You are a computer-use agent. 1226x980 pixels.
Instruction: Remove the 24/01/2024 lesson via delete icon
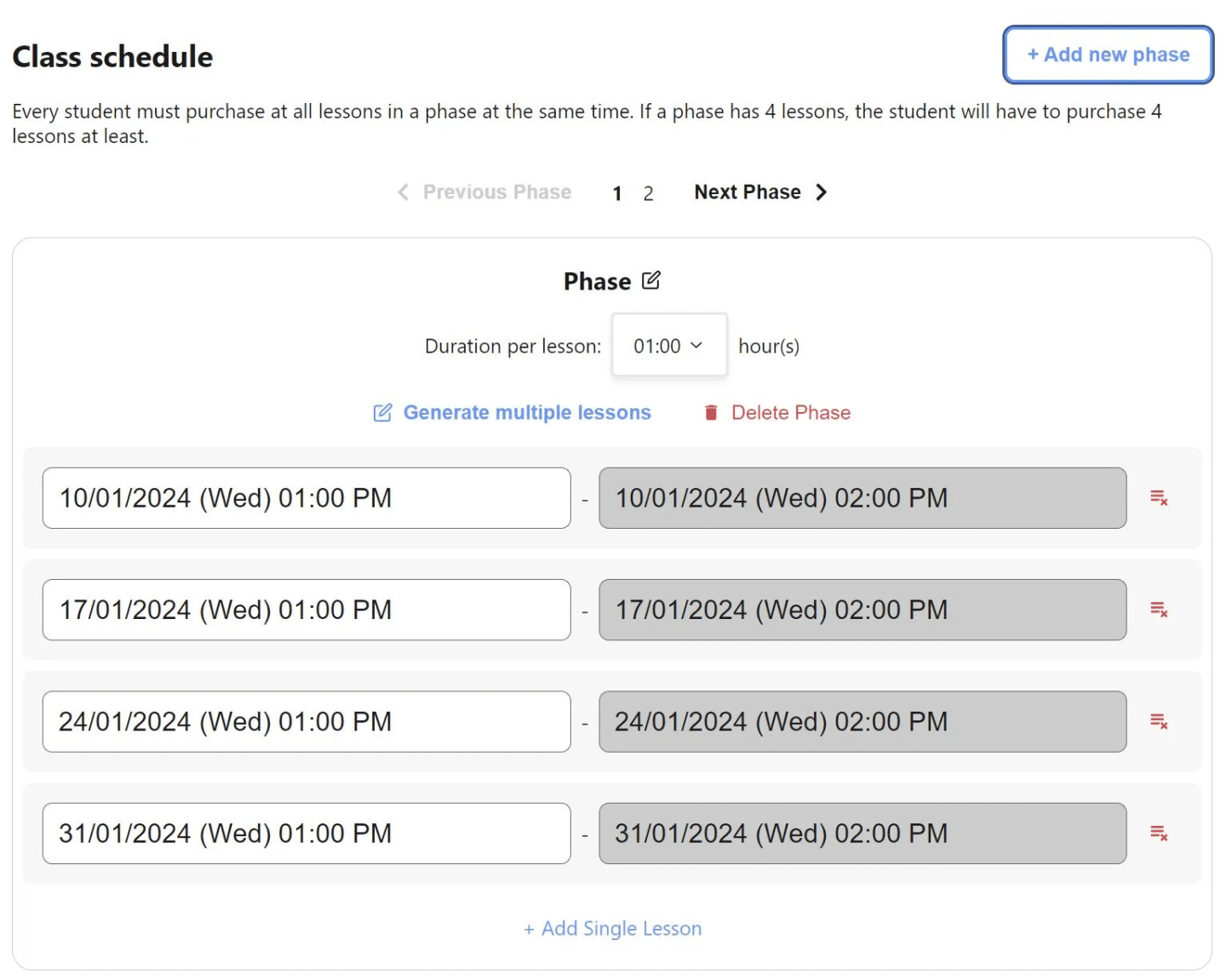pos(1159,721)
